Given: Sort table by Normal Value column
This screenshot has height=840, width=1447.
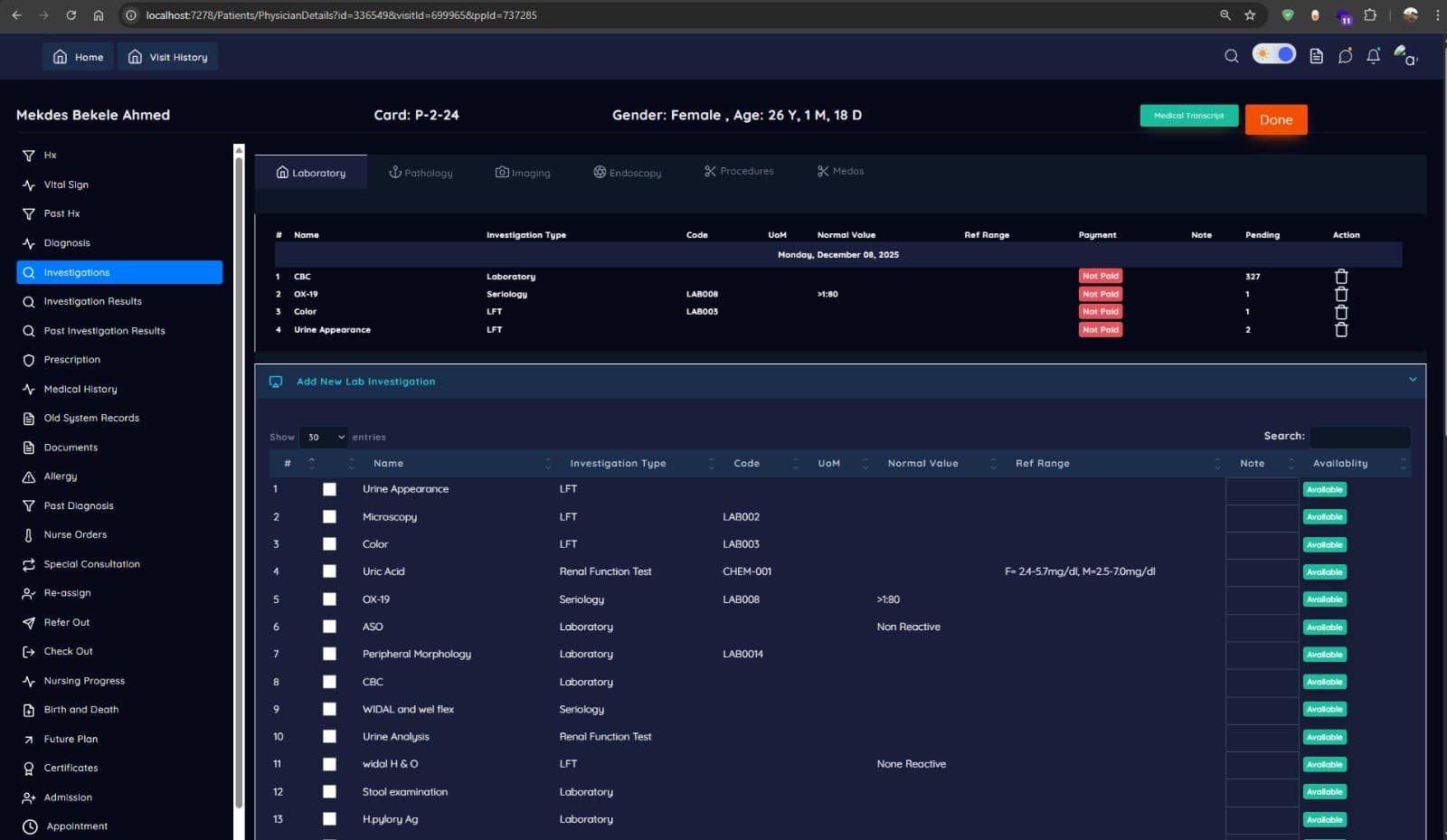Looking at the screenshot, I should (x=935, y=463).
